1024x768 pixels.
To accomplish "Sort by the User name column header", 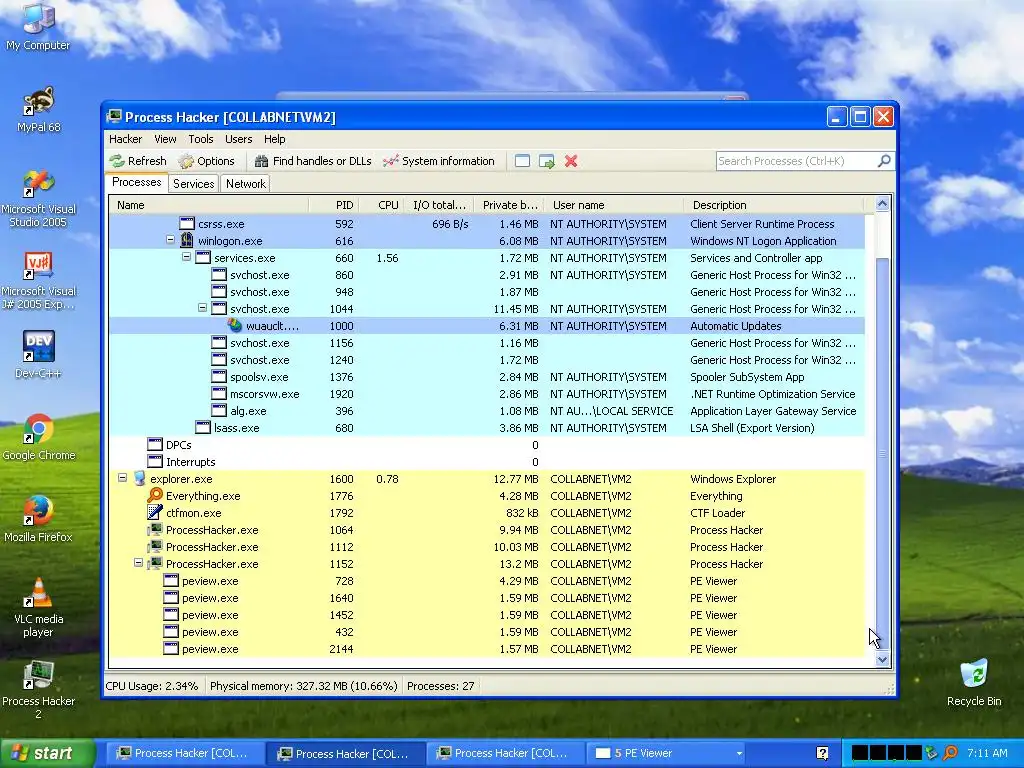I will pos(614,205).
